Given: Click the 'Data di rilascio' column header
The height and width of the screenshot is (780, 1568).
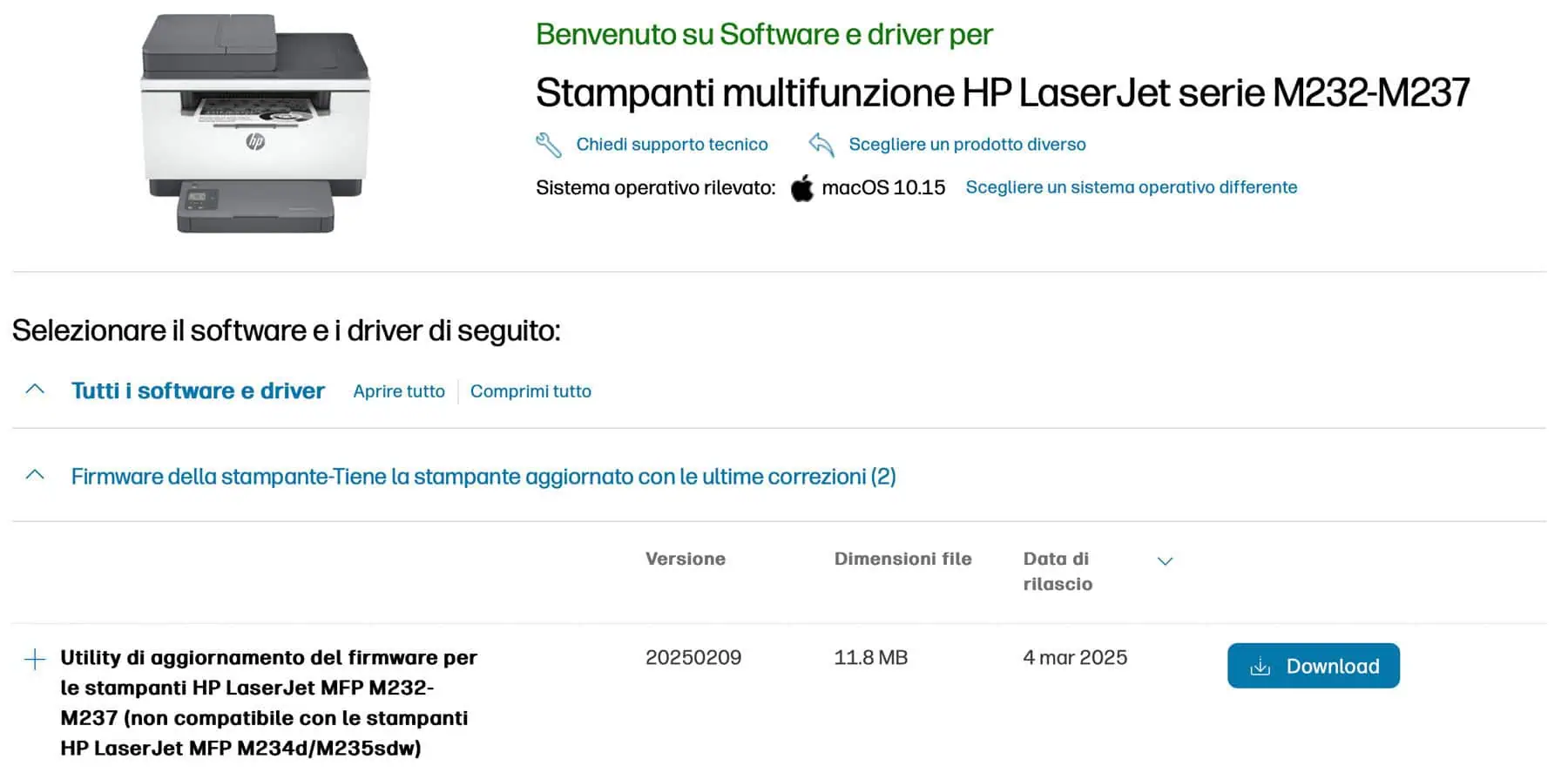Looking at the screenshot, I should 1057,571.
